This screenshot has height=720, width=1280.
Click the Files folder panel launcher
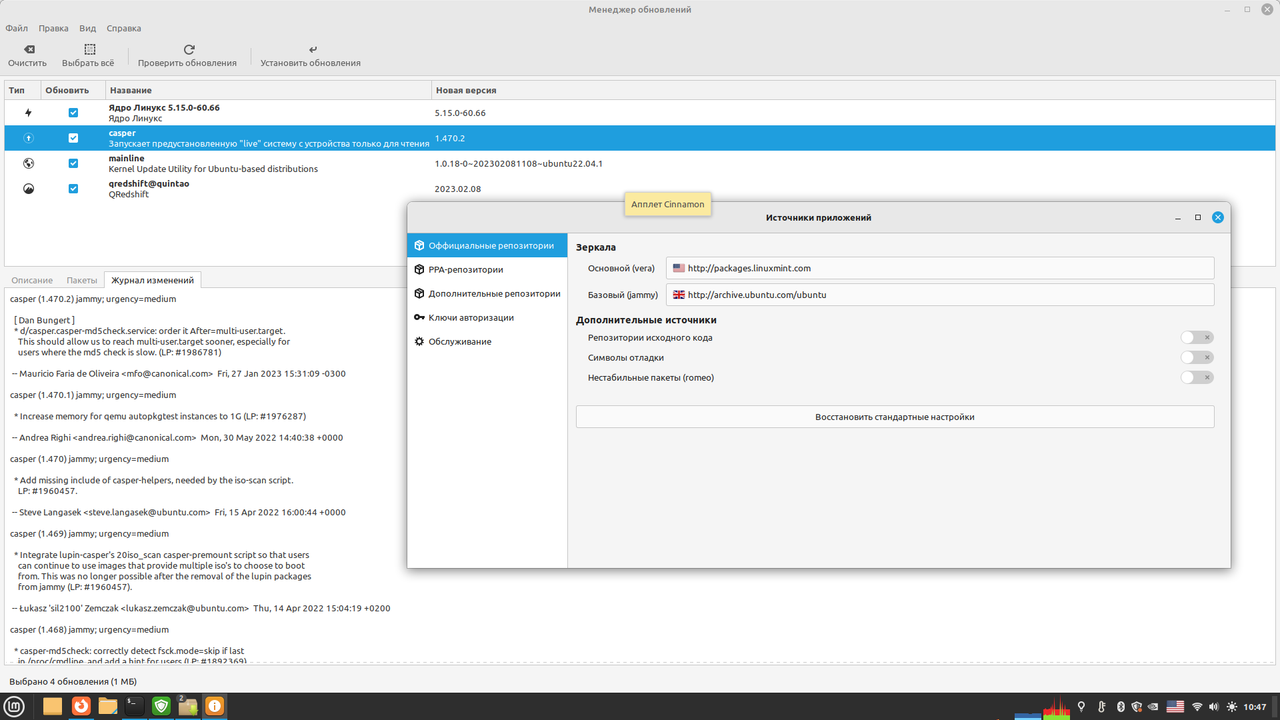[x=108, y=706]
